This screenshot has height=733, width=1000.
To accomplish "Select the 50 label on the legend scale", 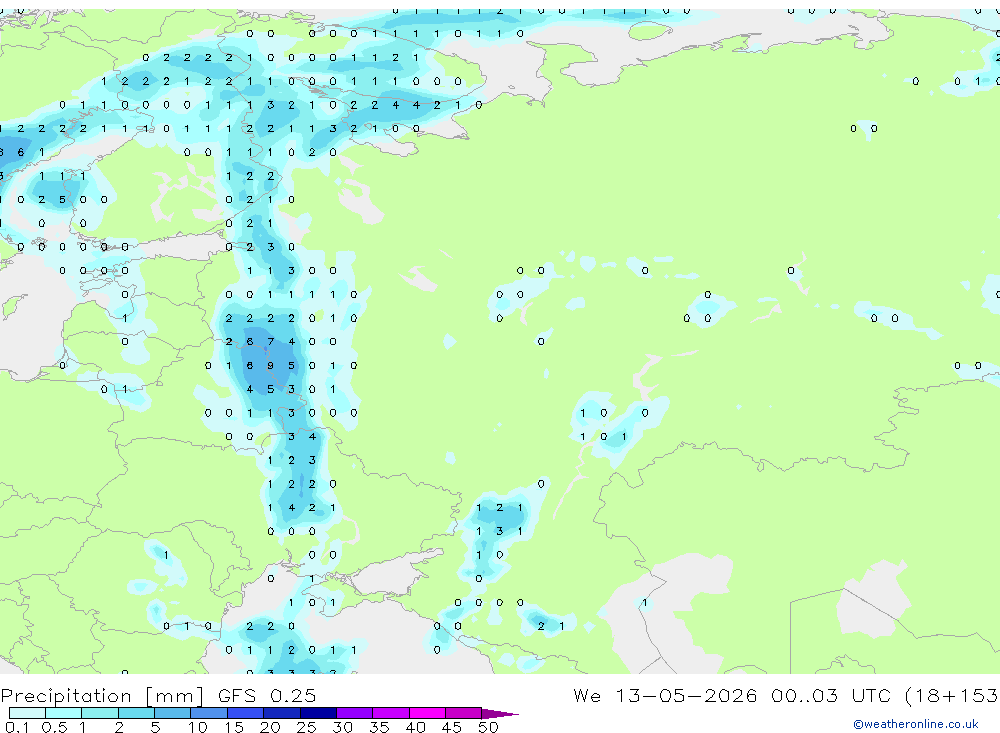I will [488, 727].
